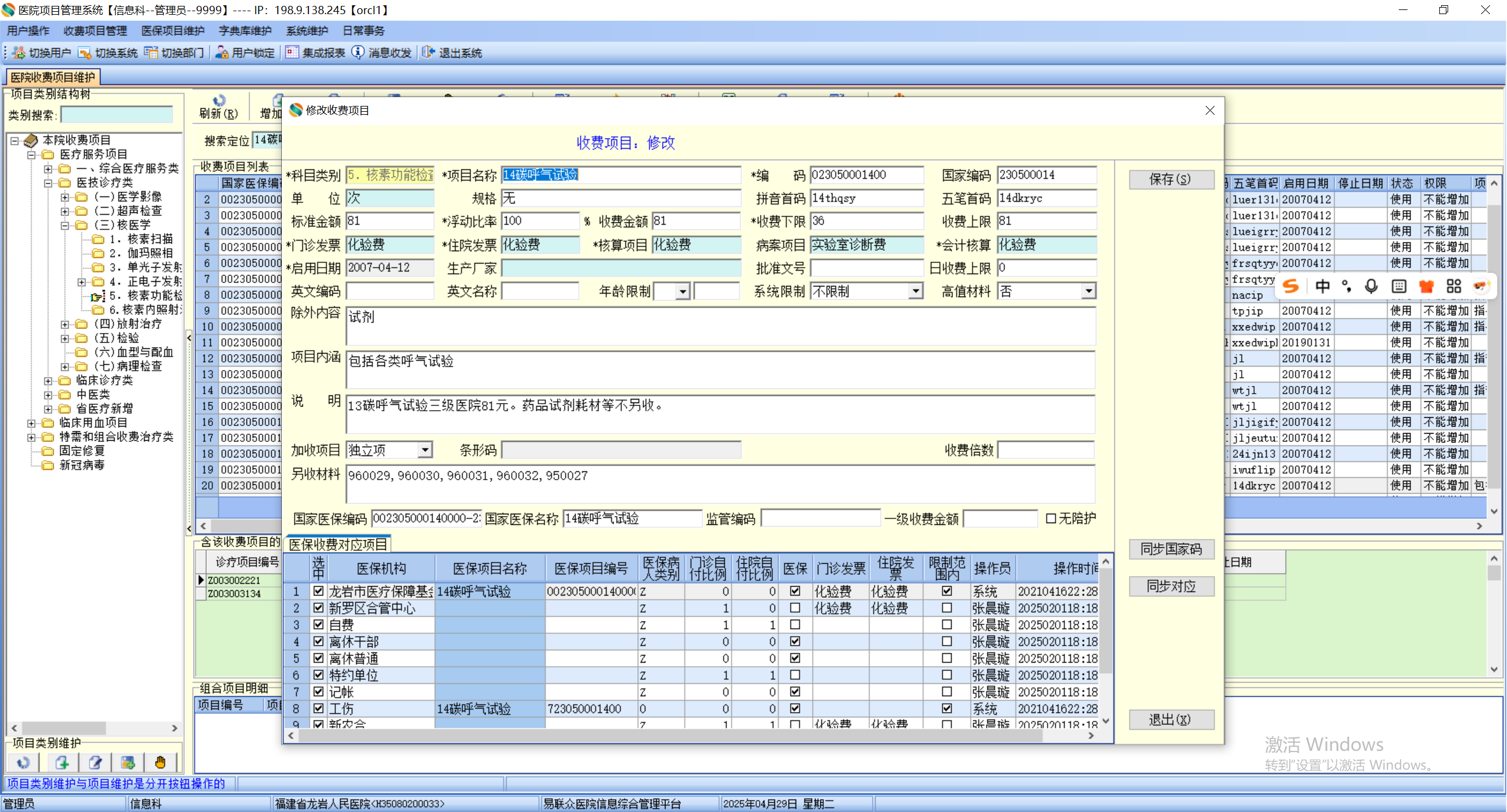Open the 系统限制 dropdown
Viewport: 1507px width, 812px height.
coord(916,291)
